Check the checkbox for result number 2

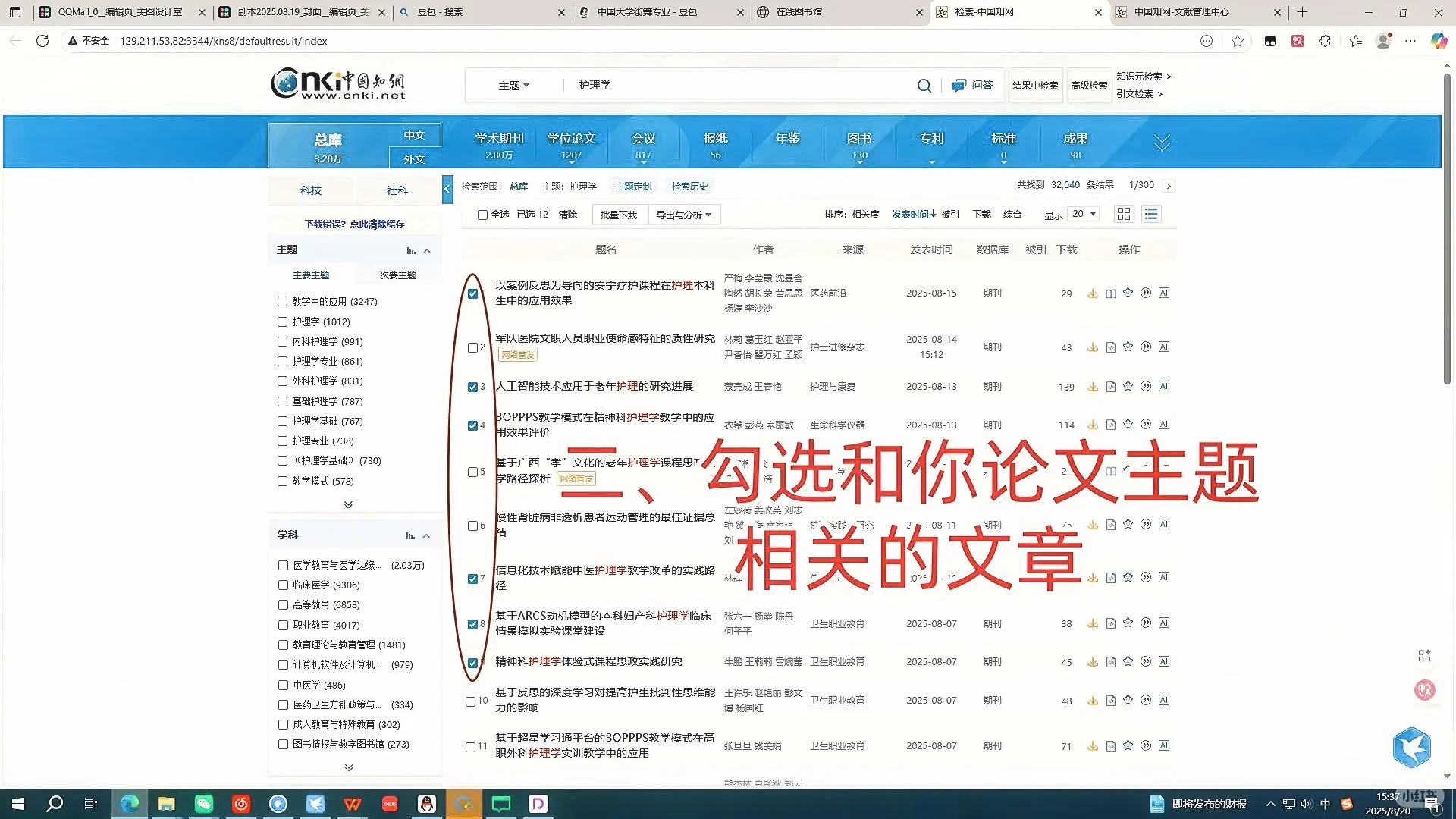471,347
